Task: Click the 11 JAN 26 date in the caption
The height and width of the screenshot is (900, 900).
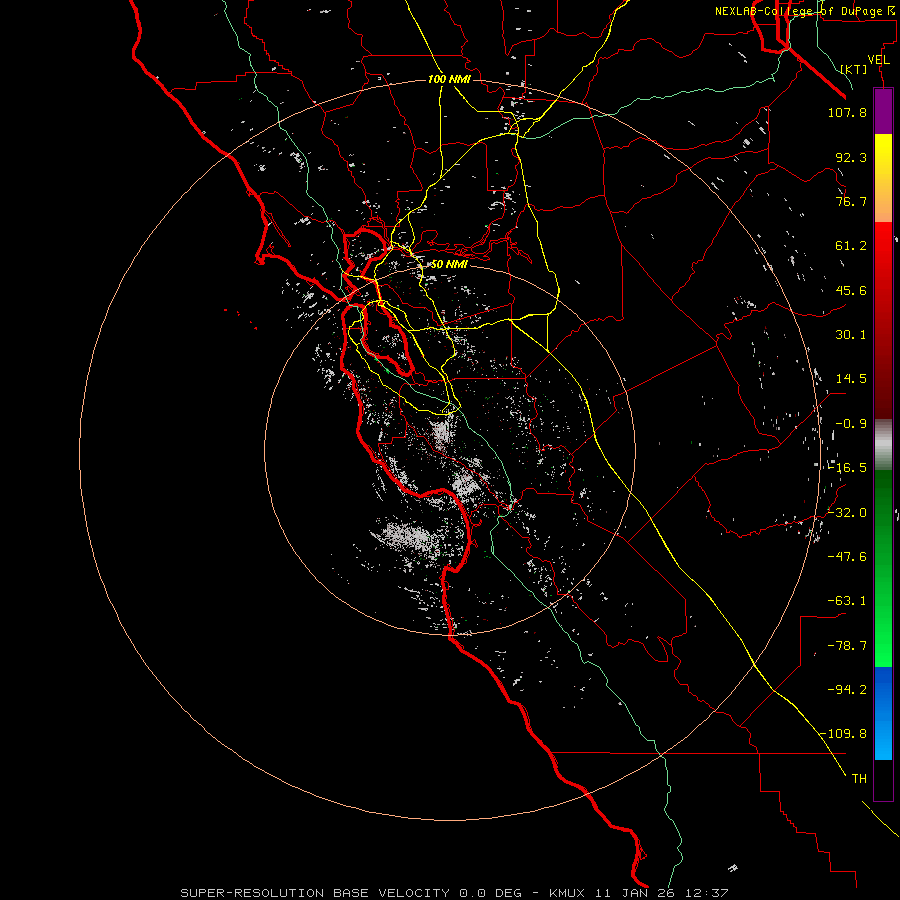Action: click(635, 893)
